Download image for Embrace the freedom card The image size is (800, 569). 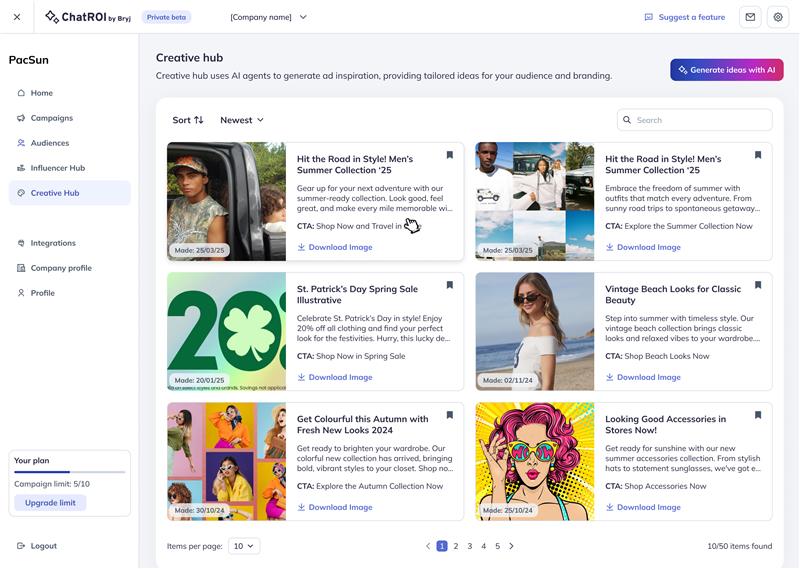click(643, 247)
